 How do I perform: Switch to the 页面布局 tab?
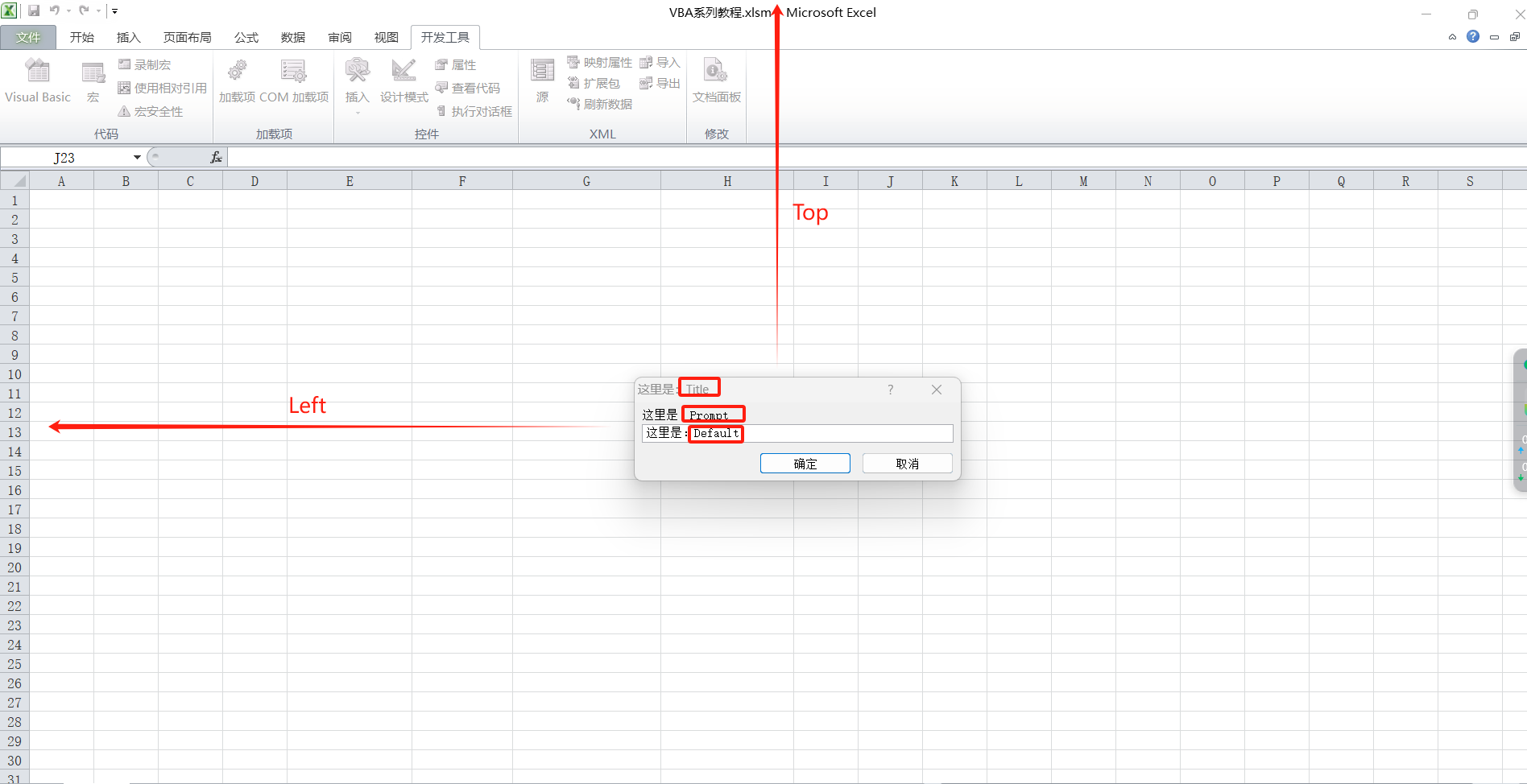pyautogui.click(x=188, y=37)
